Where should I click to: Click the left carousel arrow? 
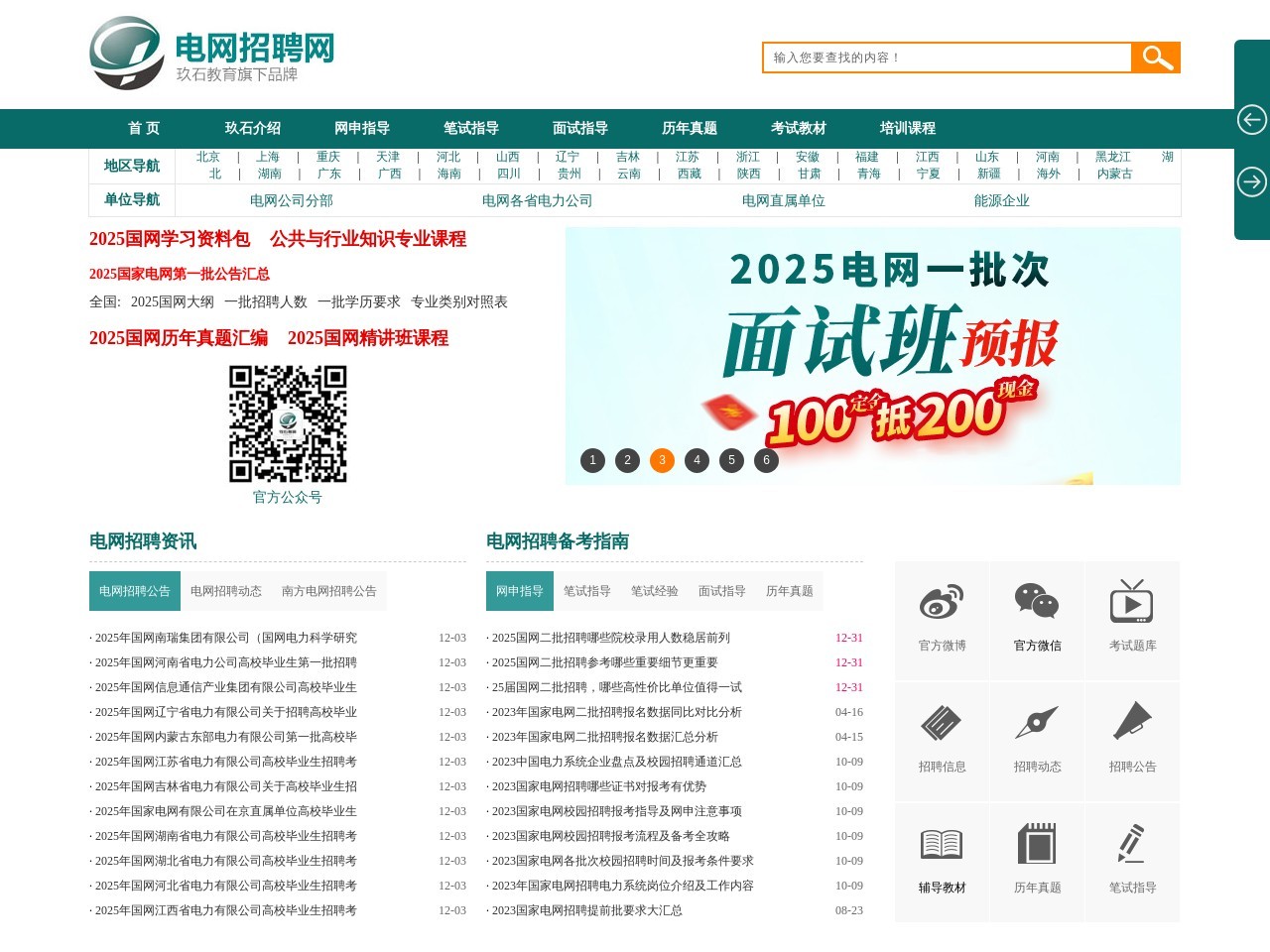(x=1252, y=119)
